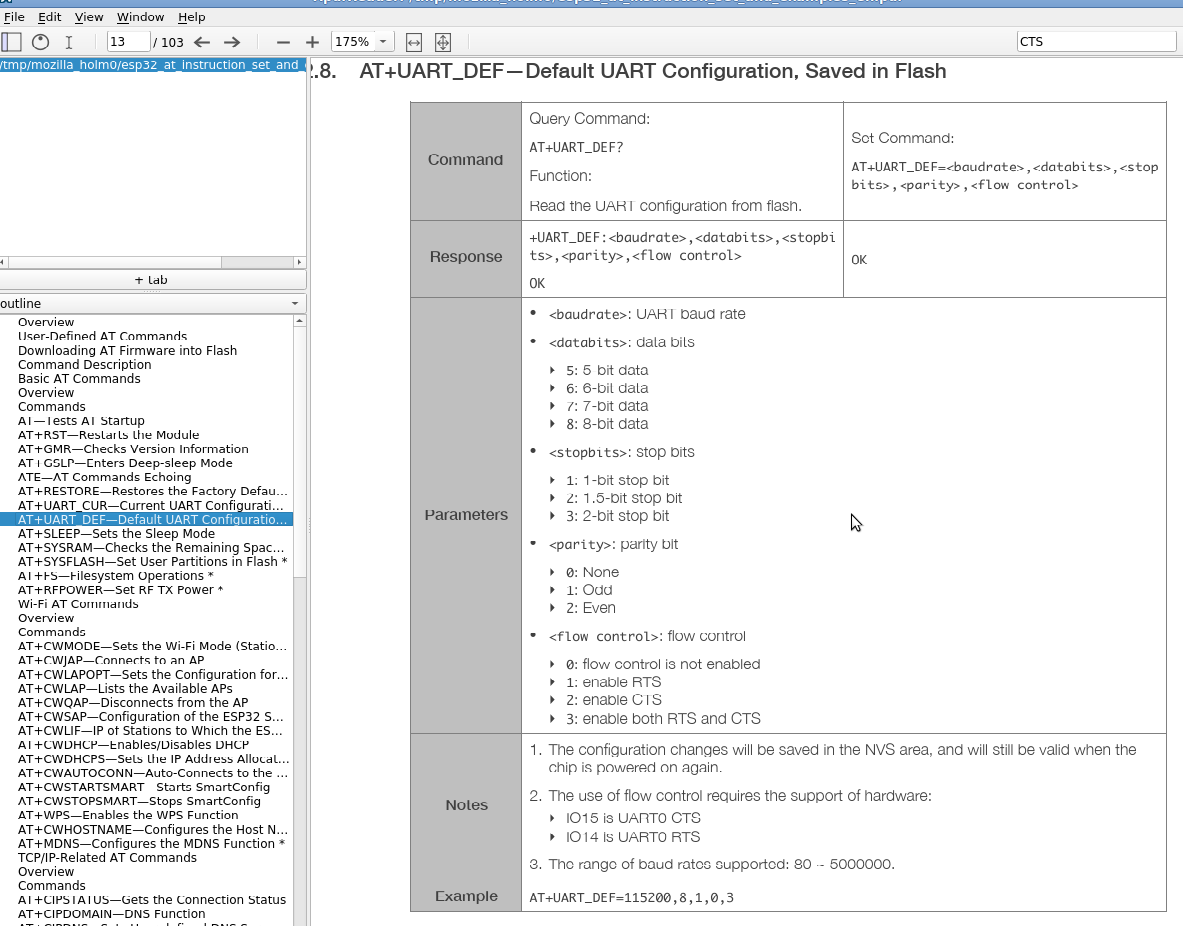Jump to AT+CWLAP—Lists the Available APs entry
The width and height of the screenshot is (1183, 926).
click(125, 688)
